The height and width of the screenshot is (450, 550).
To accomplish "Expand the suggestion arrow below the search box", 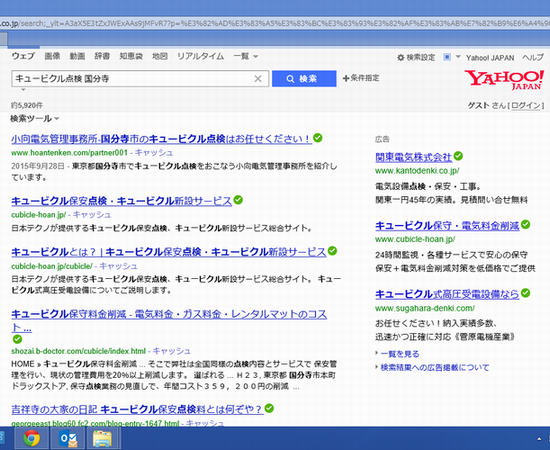I will (x=23, y=90).
